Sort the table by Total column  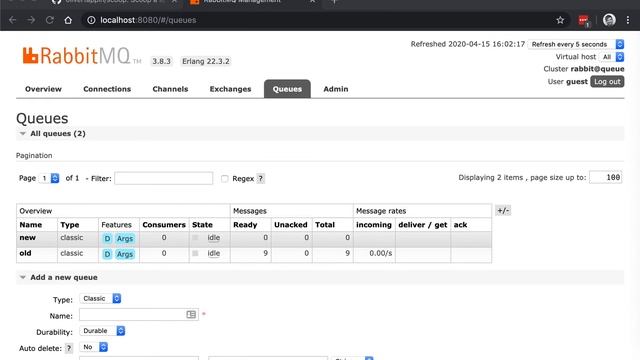point(325,225)
